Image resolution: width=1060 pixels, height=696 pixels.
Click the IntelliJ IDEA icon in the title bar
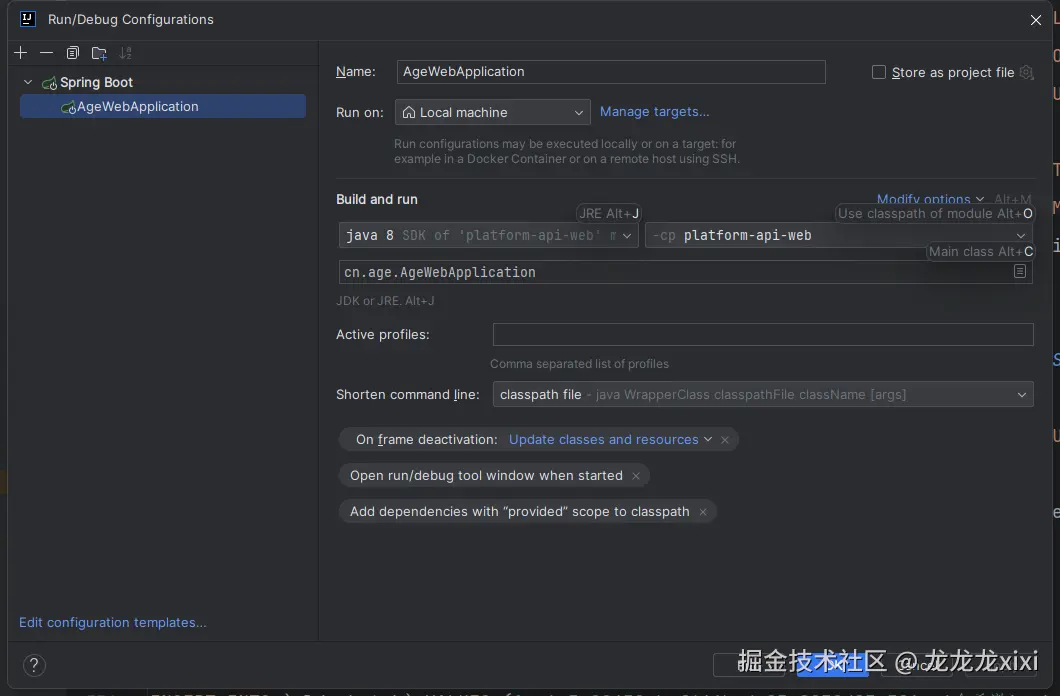click(x=28, y=19)
